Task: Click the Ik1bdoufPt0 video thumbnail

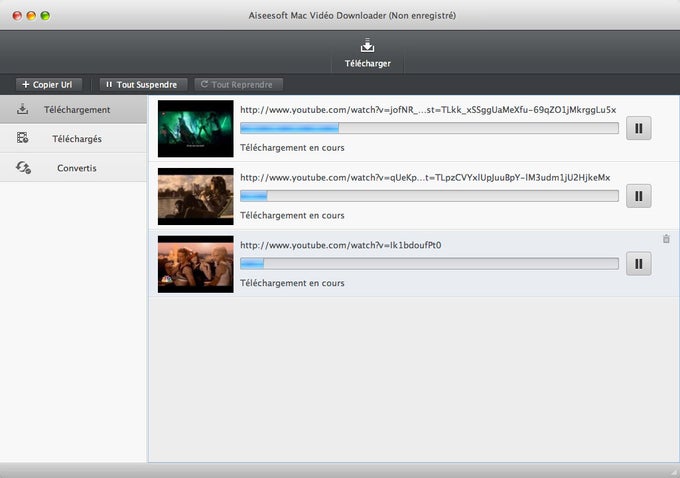Action: [196, 264]
